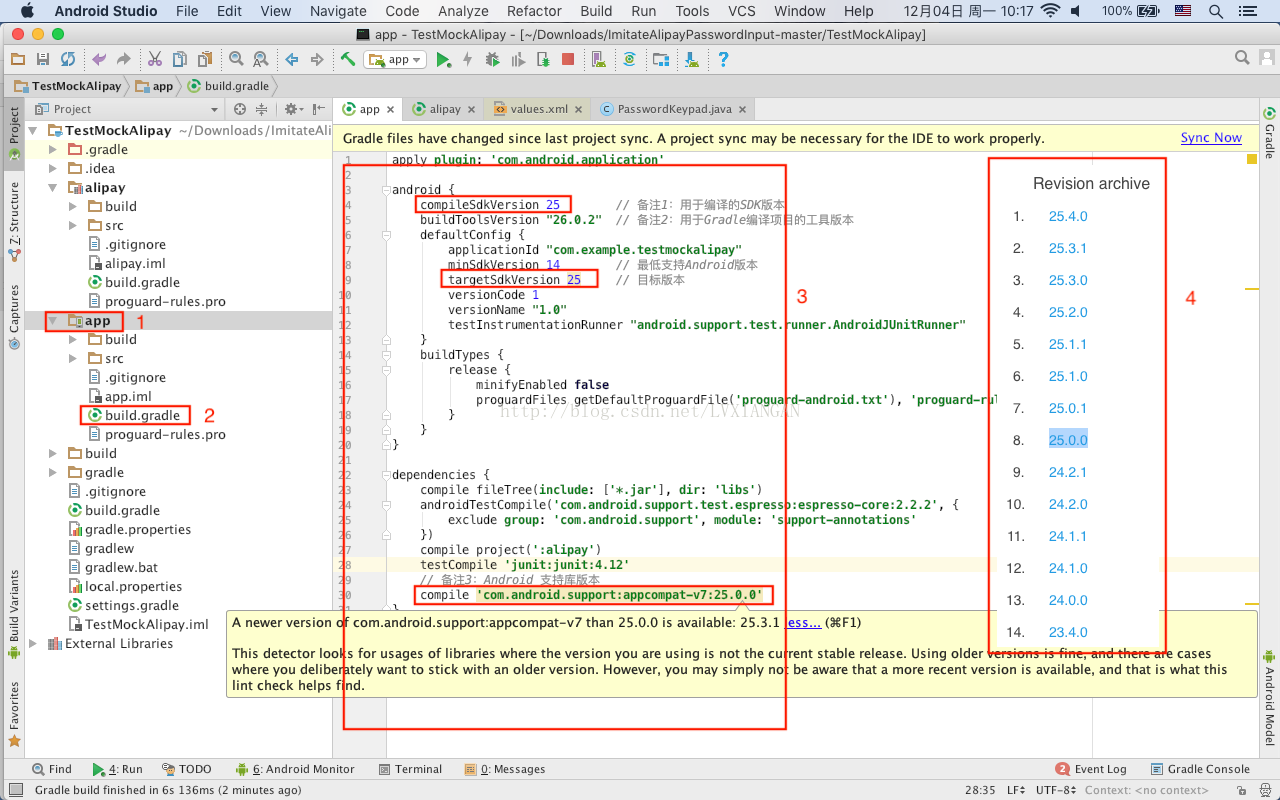Expand the External Libraries node

35,643
